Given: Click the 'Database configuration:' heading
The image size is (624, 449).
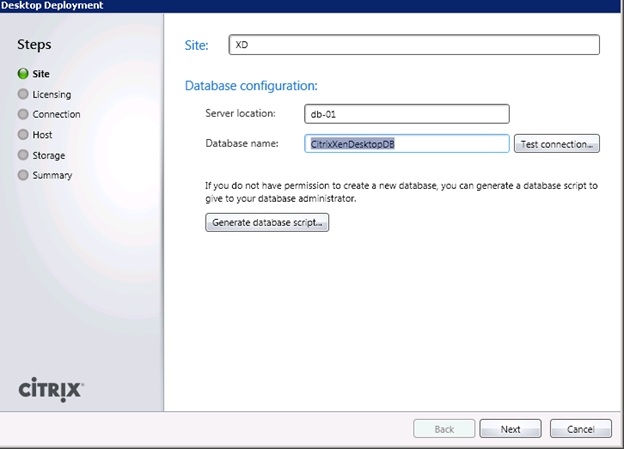Looking at the screenshot, I should pyautogui.click(x=251, y=86).
